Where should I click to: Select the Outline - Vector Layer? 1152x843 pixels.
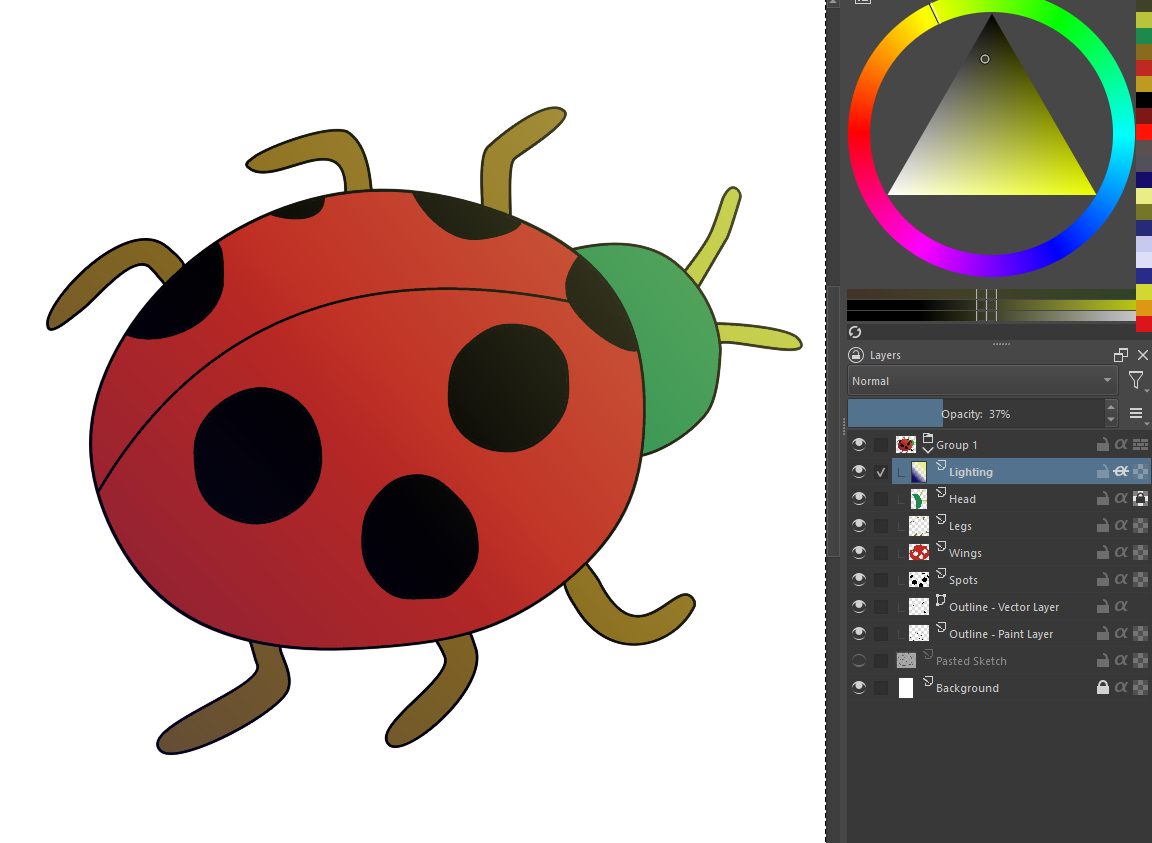click(1004, 607)
